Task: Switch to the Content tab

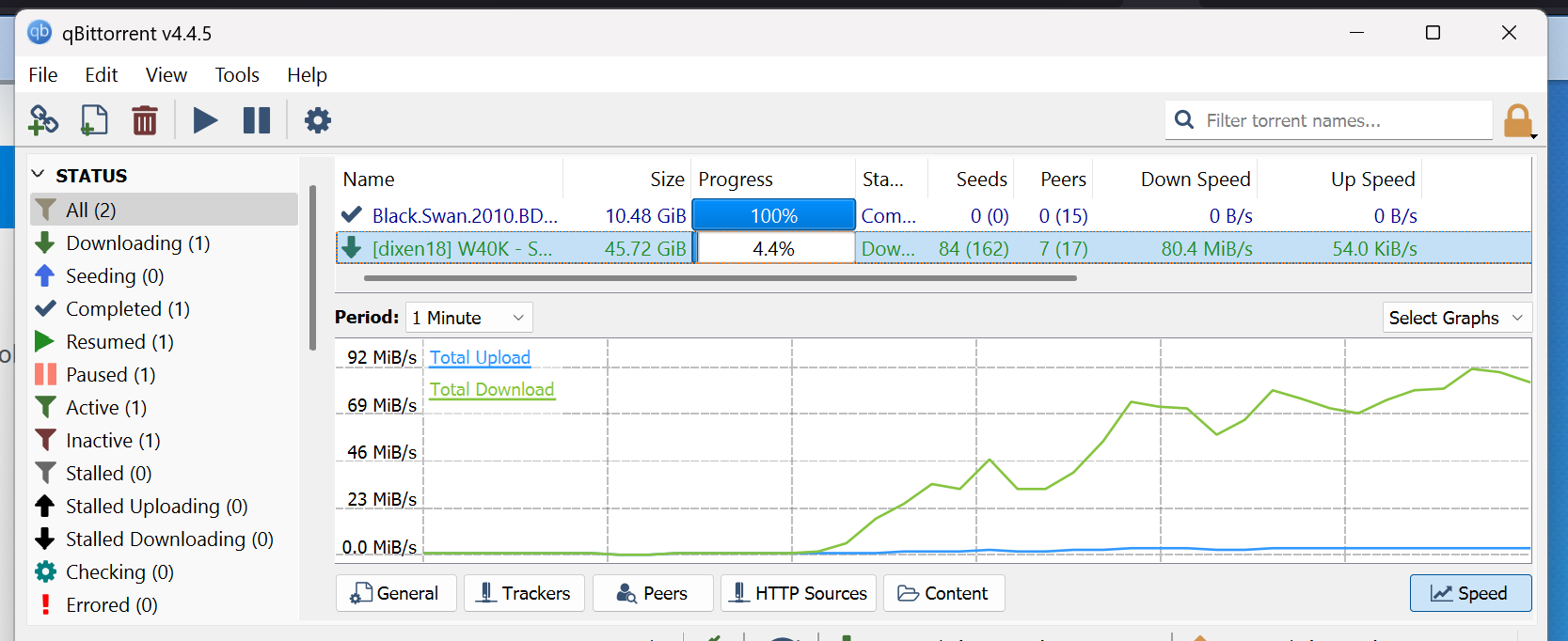Action: click(x=944, y=593)
